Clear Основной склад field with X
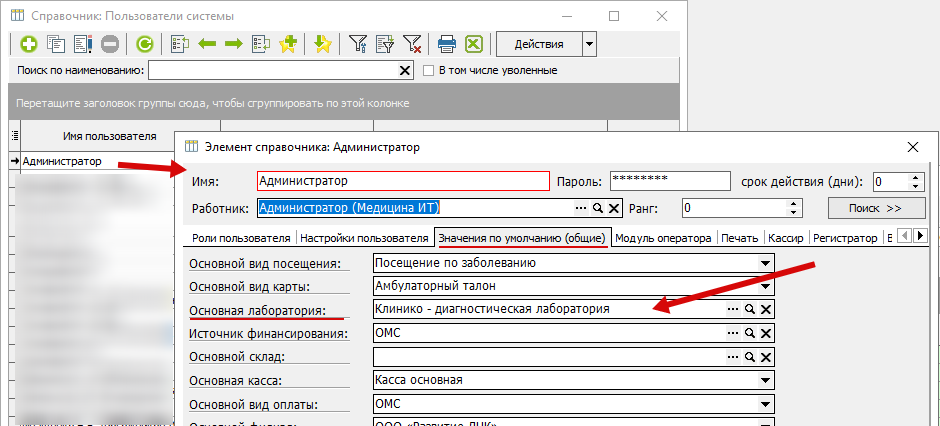 click(766, 356)
